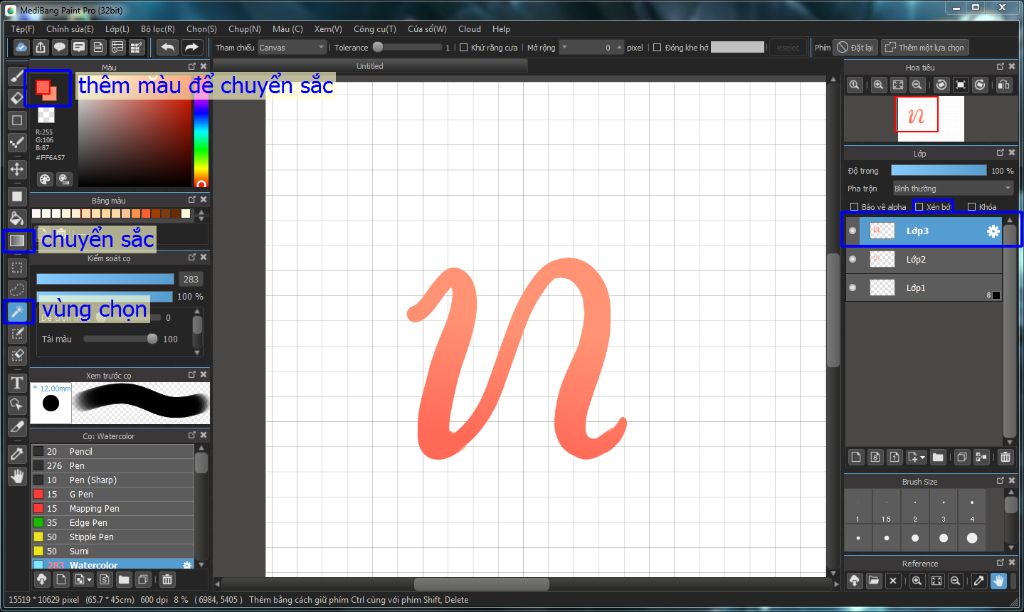Select the Brush tool
This screenshot has height=612, width=1024.
pos(17,76)
